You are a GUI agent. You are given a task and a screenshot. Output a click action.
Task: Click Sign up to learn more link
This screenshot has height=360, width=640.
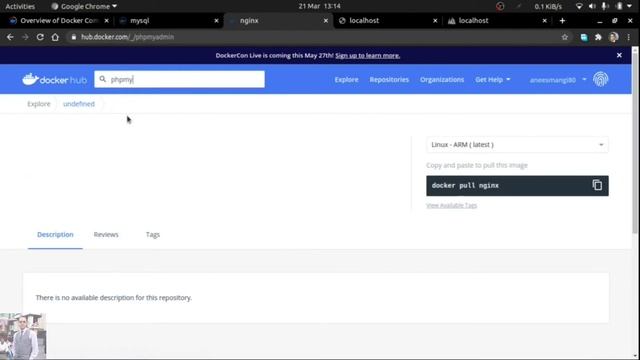[x=367, y=56]
